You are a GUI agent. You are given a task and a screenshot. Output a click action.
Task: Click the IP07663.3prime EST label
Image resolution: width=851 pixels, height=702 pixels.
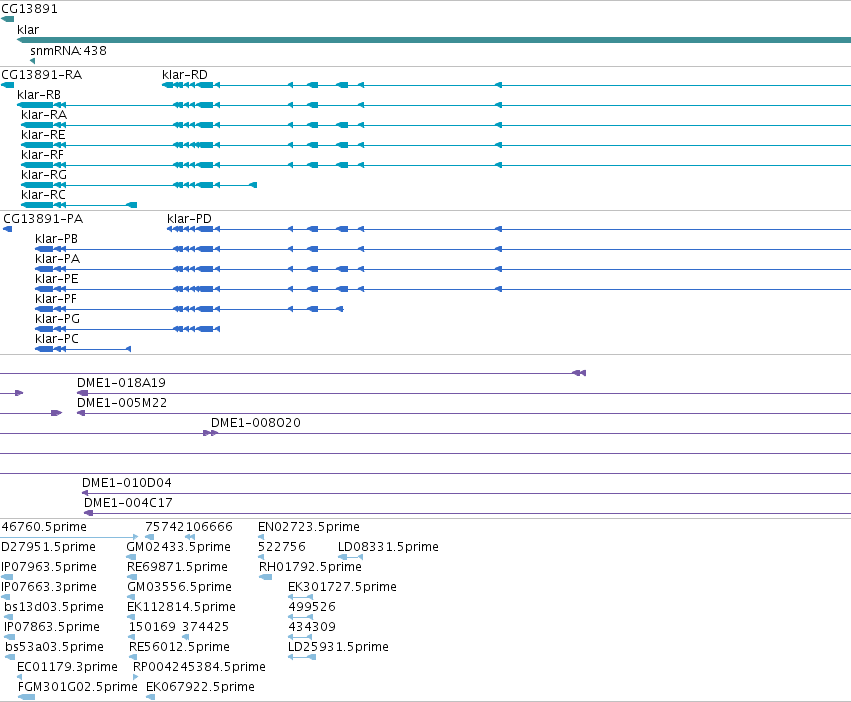[49, 587]
